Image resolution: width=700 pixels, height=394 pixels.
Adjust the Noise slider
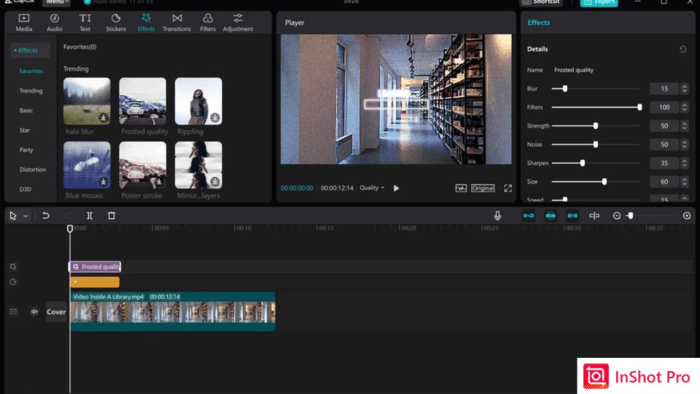click(x=596, y=145)
